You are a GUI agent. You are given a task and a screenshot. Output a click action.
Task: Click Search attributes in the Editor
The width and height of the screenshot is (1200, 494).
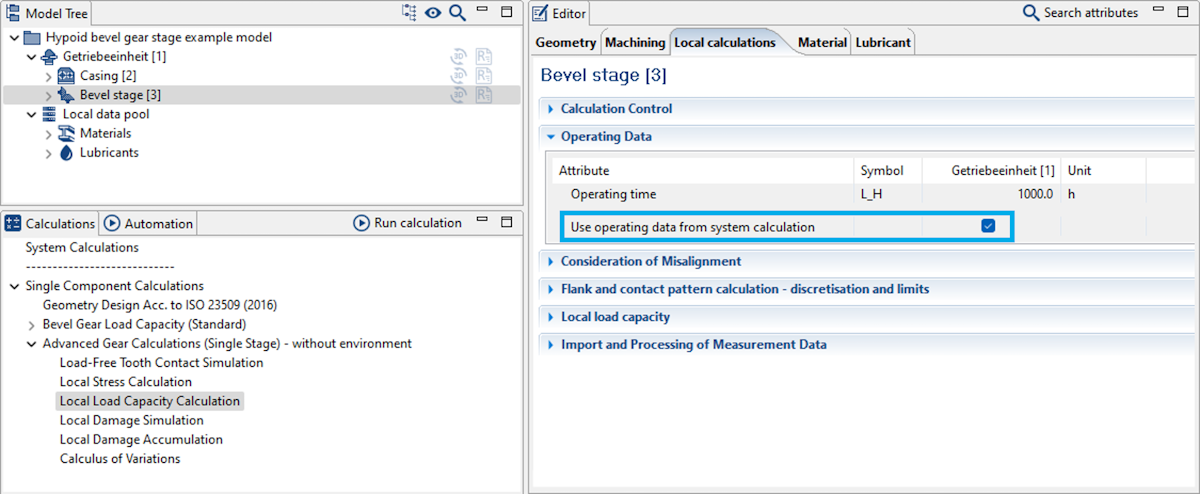1080,13
